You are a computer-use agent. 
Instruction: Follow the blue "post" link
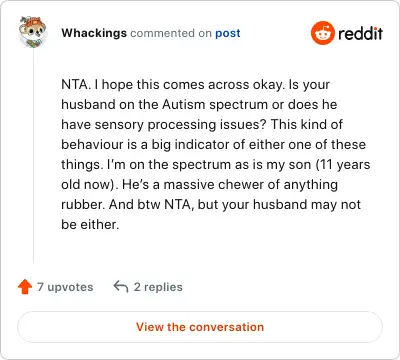pos(228,33)
